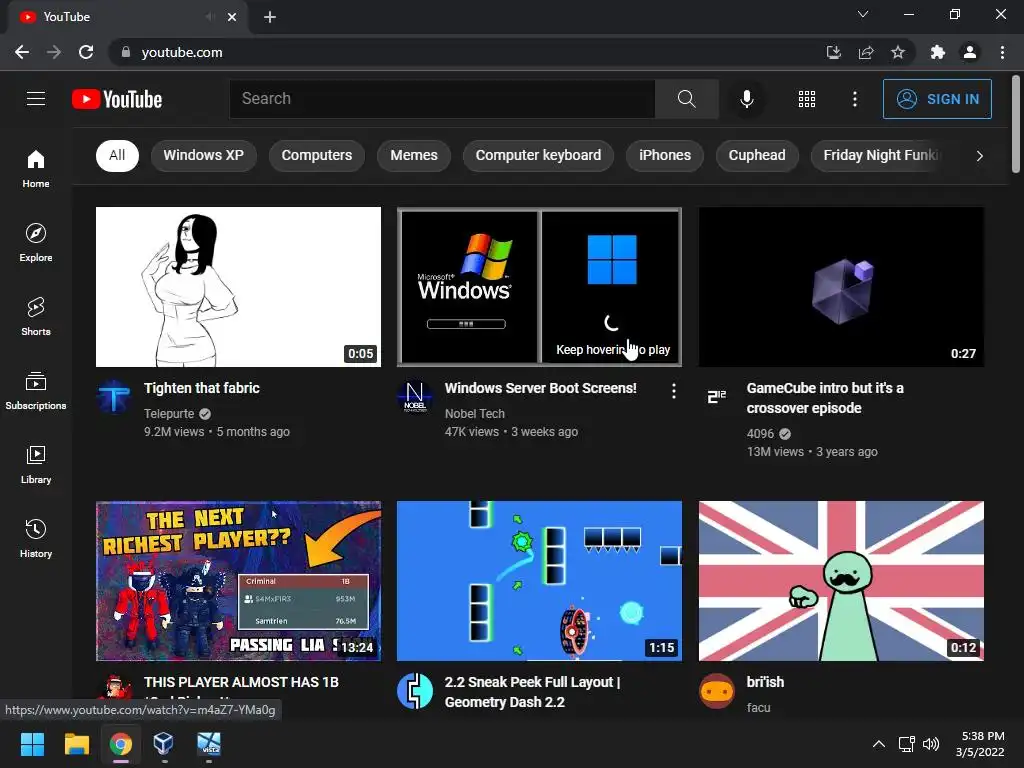Open the Geometry Dash video channel avatar

(x=415, y=690)
